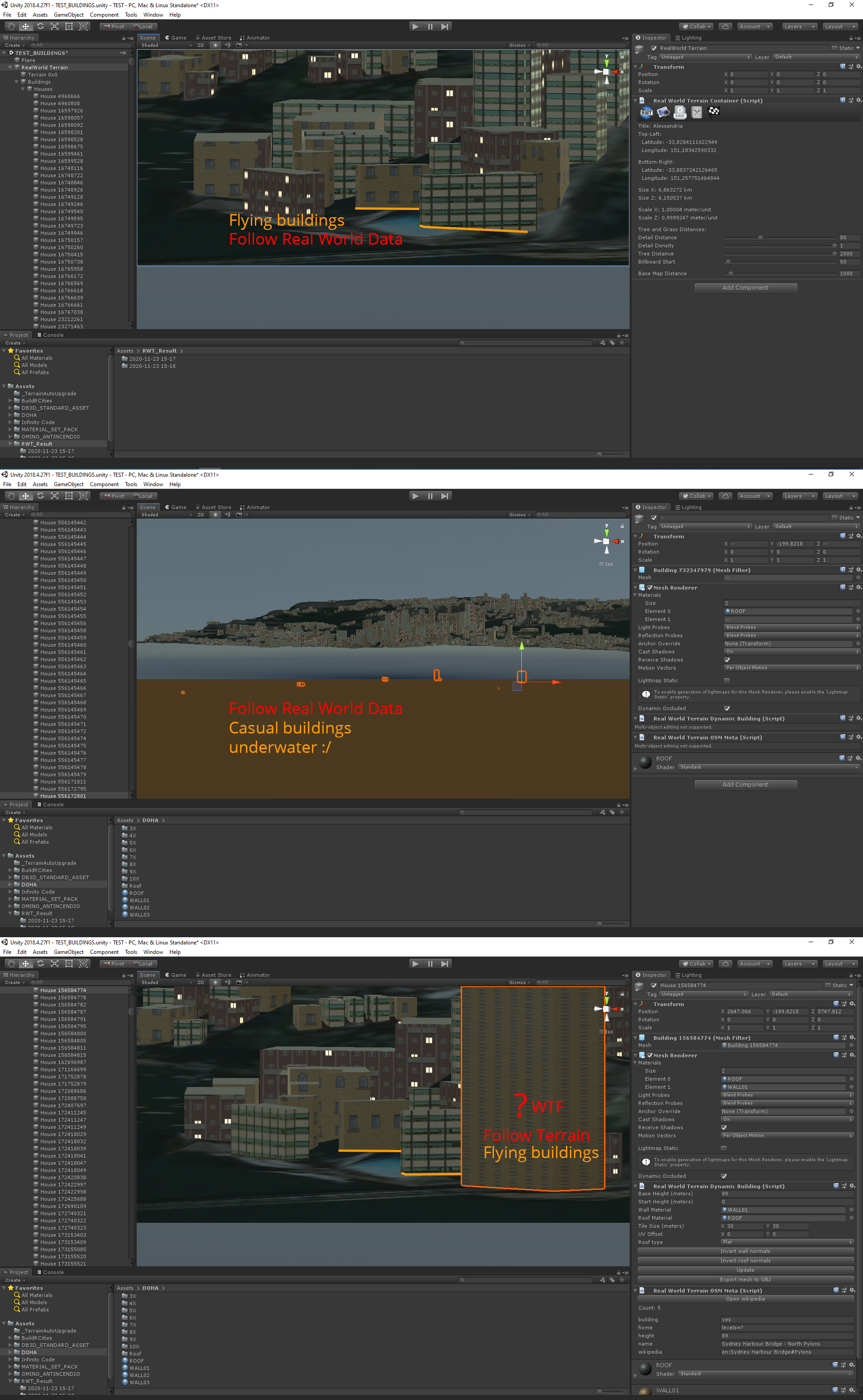This screenshot has width=863, height=1400.
Task: Collapse the Houses node in Hierarchy
Action: pyautogui.click(x=23, y=89)
